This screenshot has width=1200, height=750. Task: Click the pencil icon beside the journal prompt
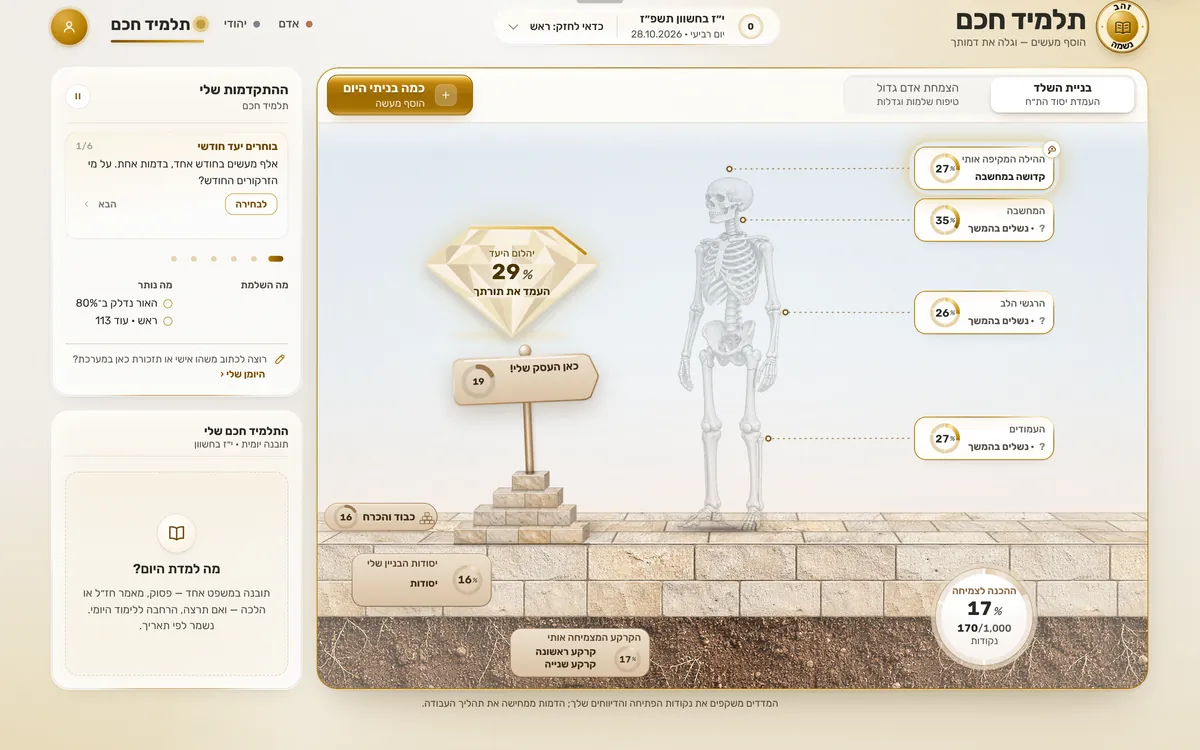click(280, 359)
